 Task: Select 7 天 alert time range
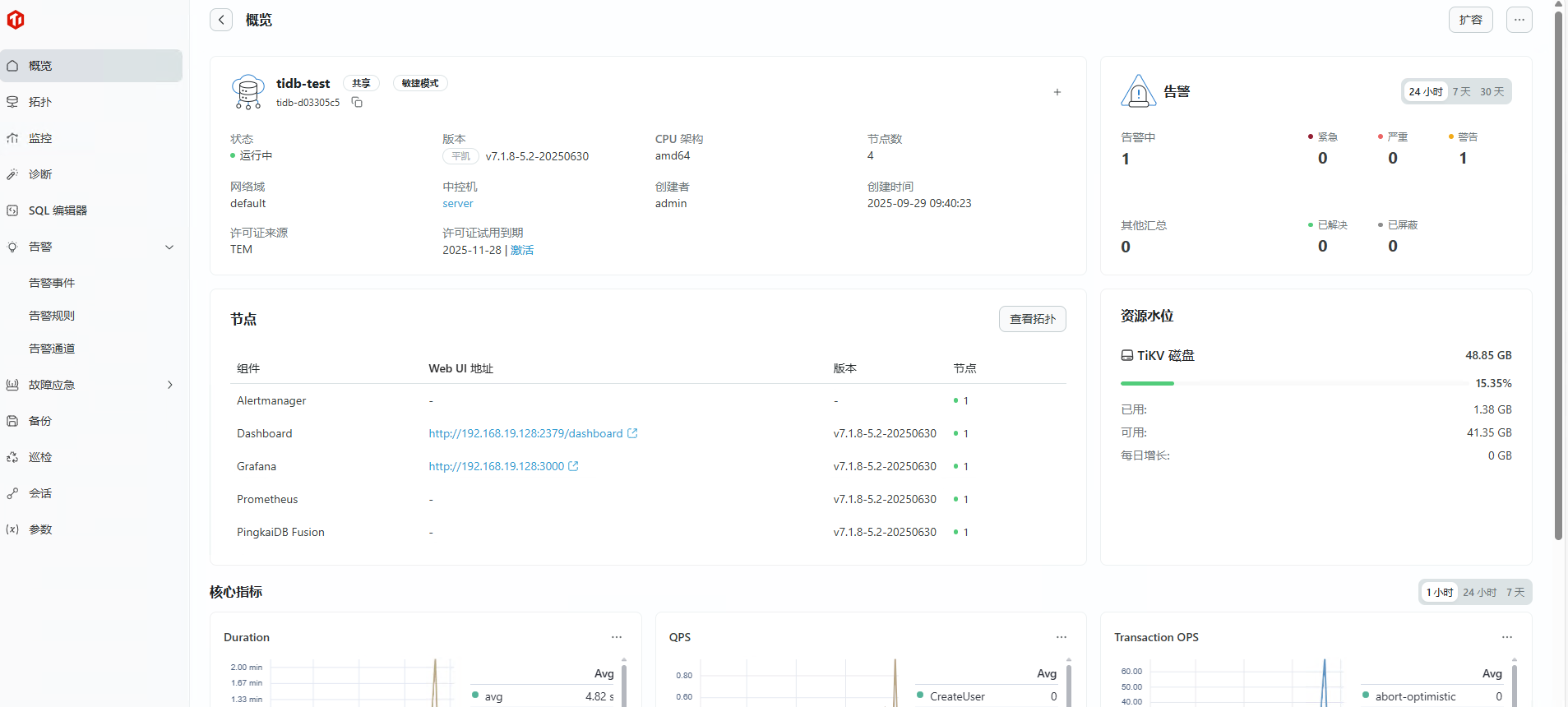click(1461, 91)
